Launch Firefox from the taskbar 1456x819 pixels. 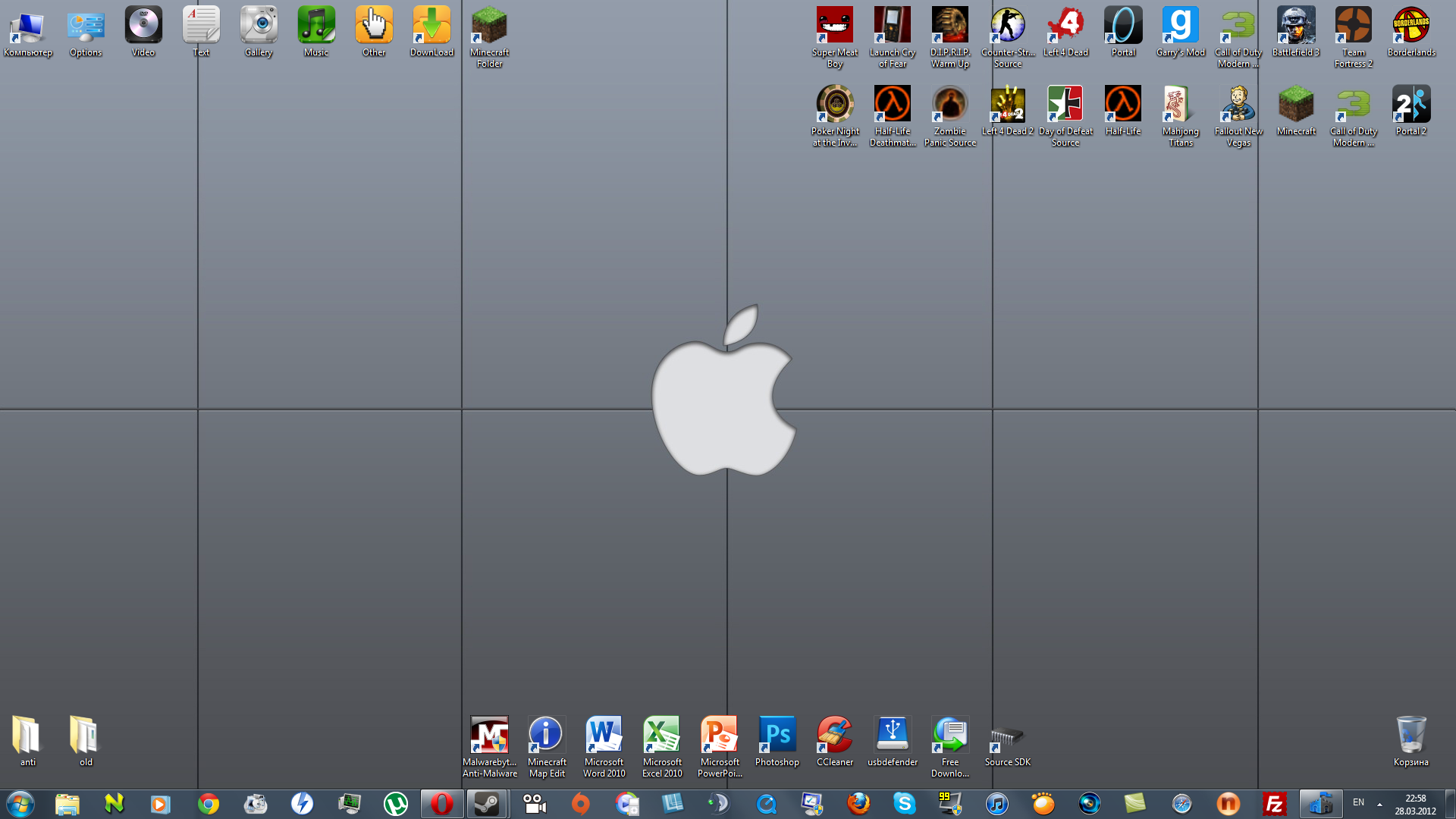point(858,804)
